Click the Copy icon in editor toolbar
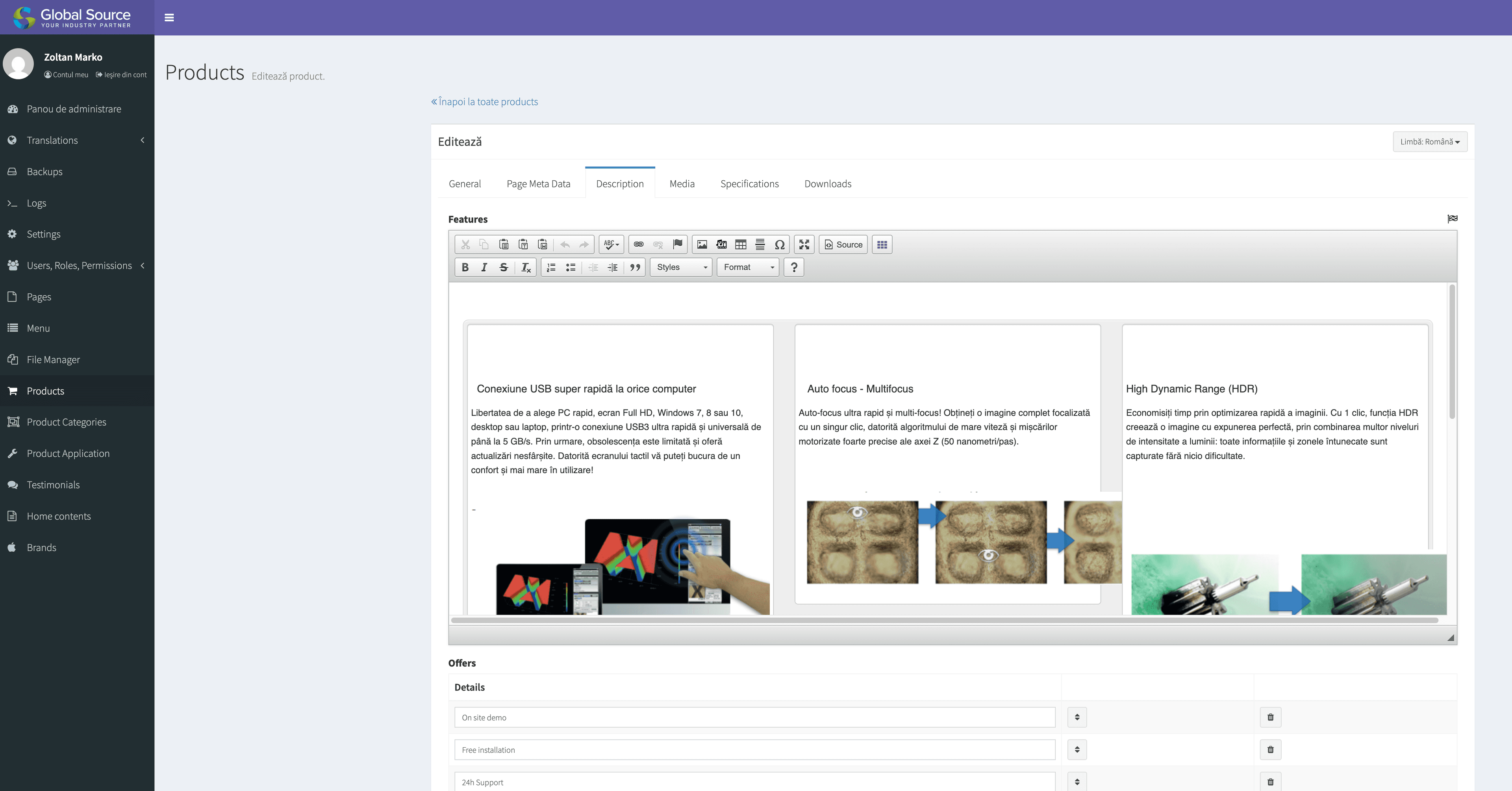Viewport: 1512px width, 791px height. [484, 245]
